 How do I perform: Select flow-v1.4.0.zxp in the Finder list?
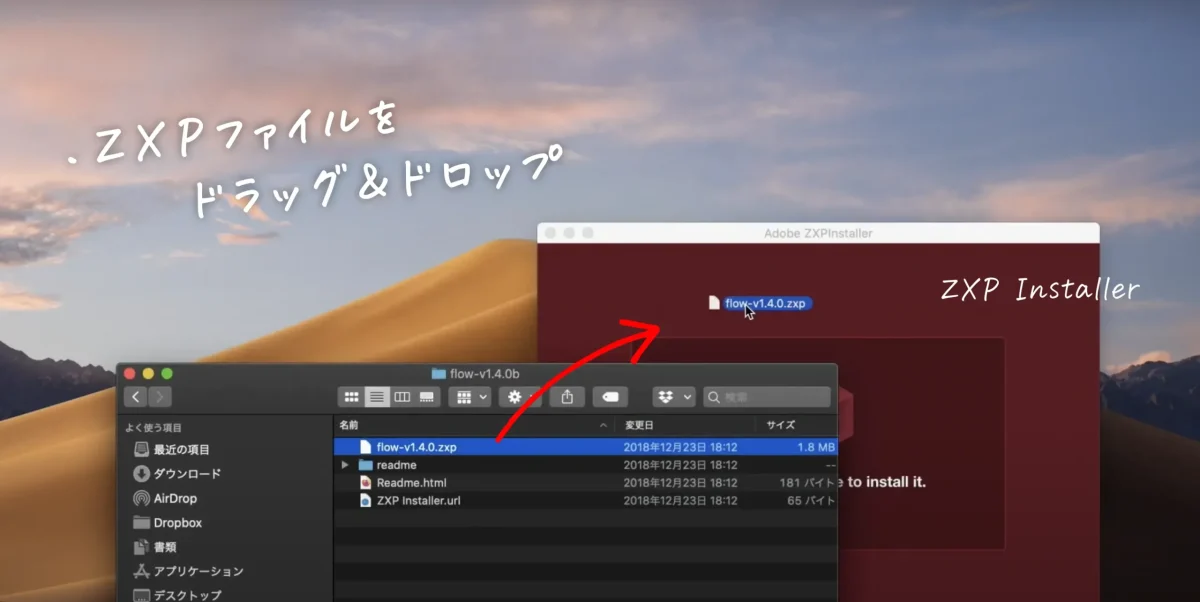tap(586, 447)
